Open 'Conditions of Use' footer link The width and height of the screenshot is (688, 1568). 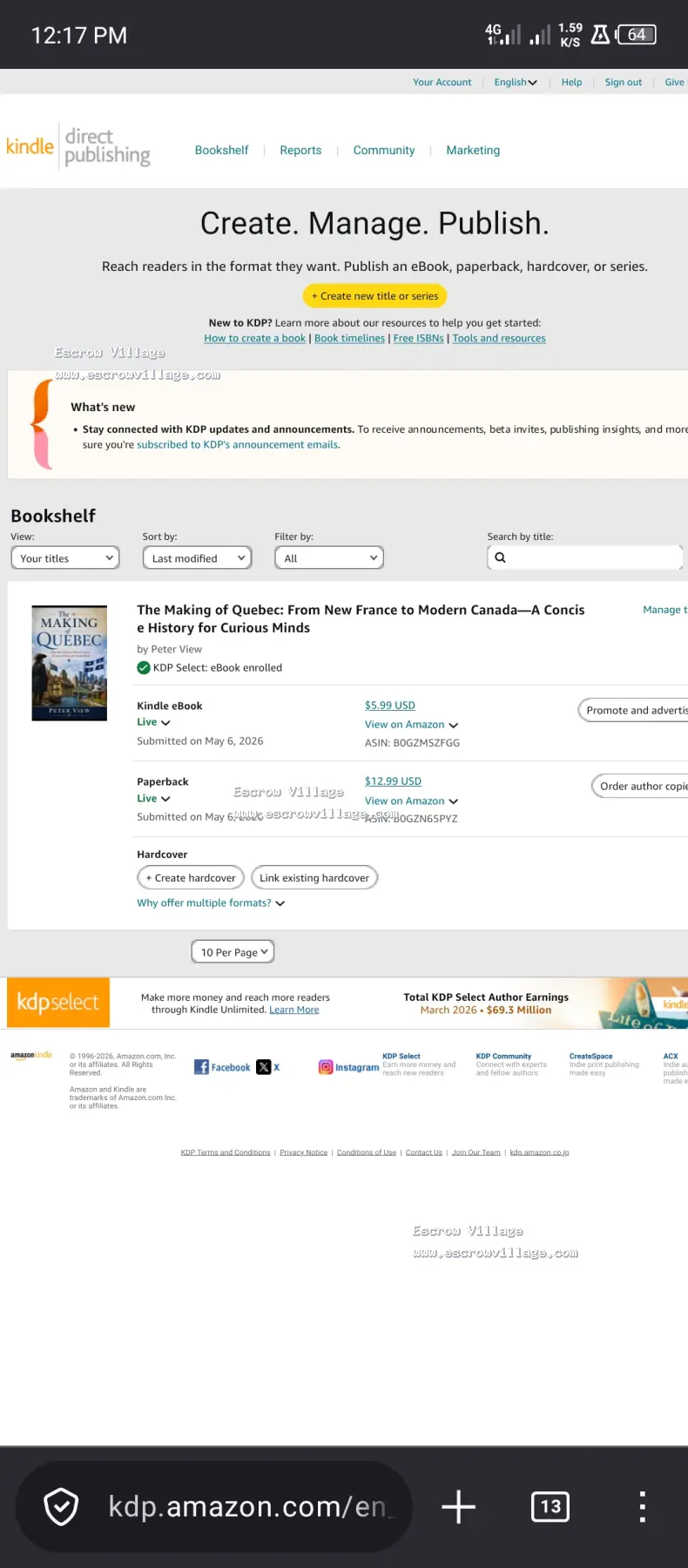pyautogui.click(x=367, y=1152)
